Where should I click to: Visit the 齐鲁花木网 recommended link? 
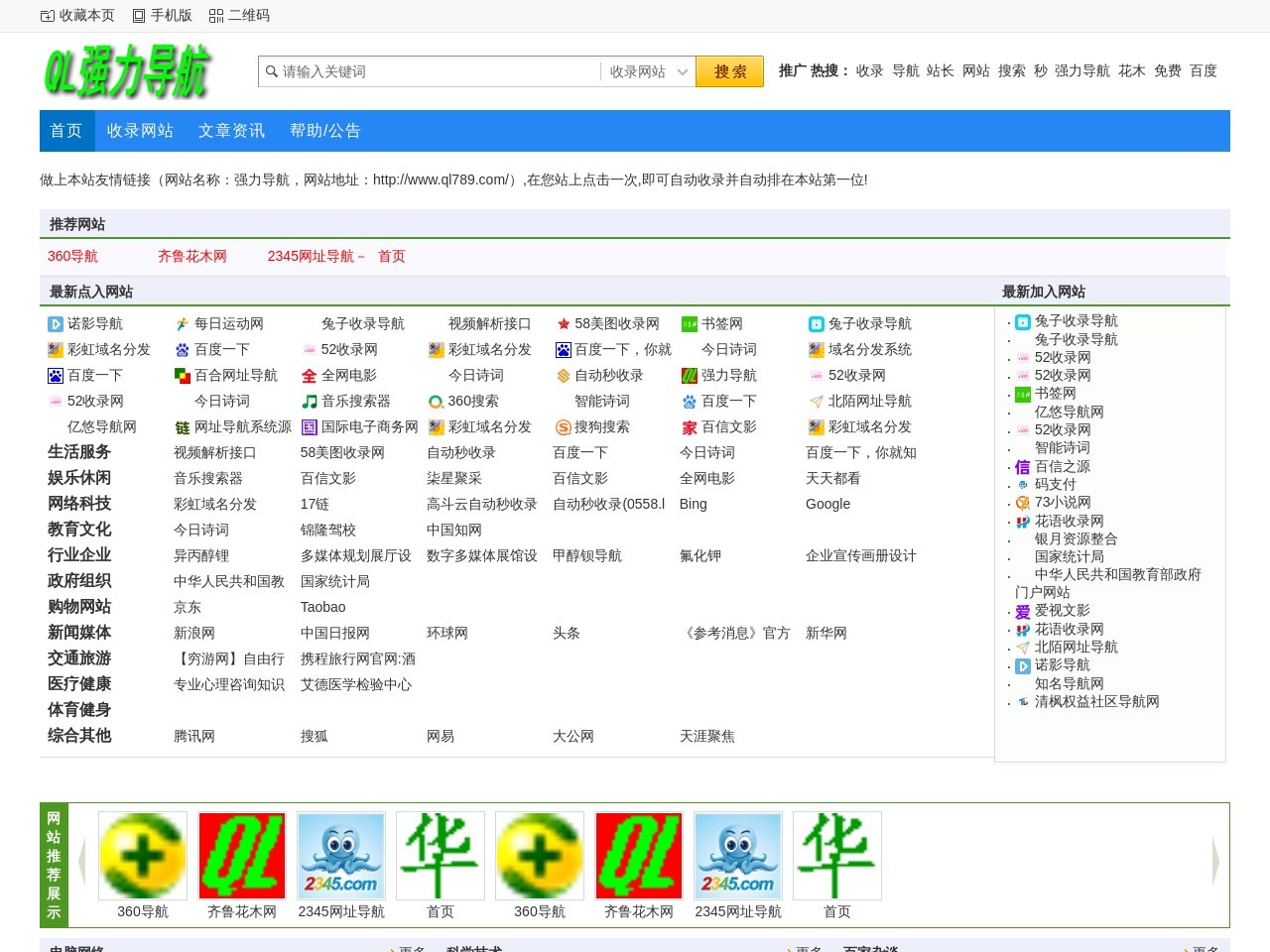pyautogui.click(x=194, y=256)
